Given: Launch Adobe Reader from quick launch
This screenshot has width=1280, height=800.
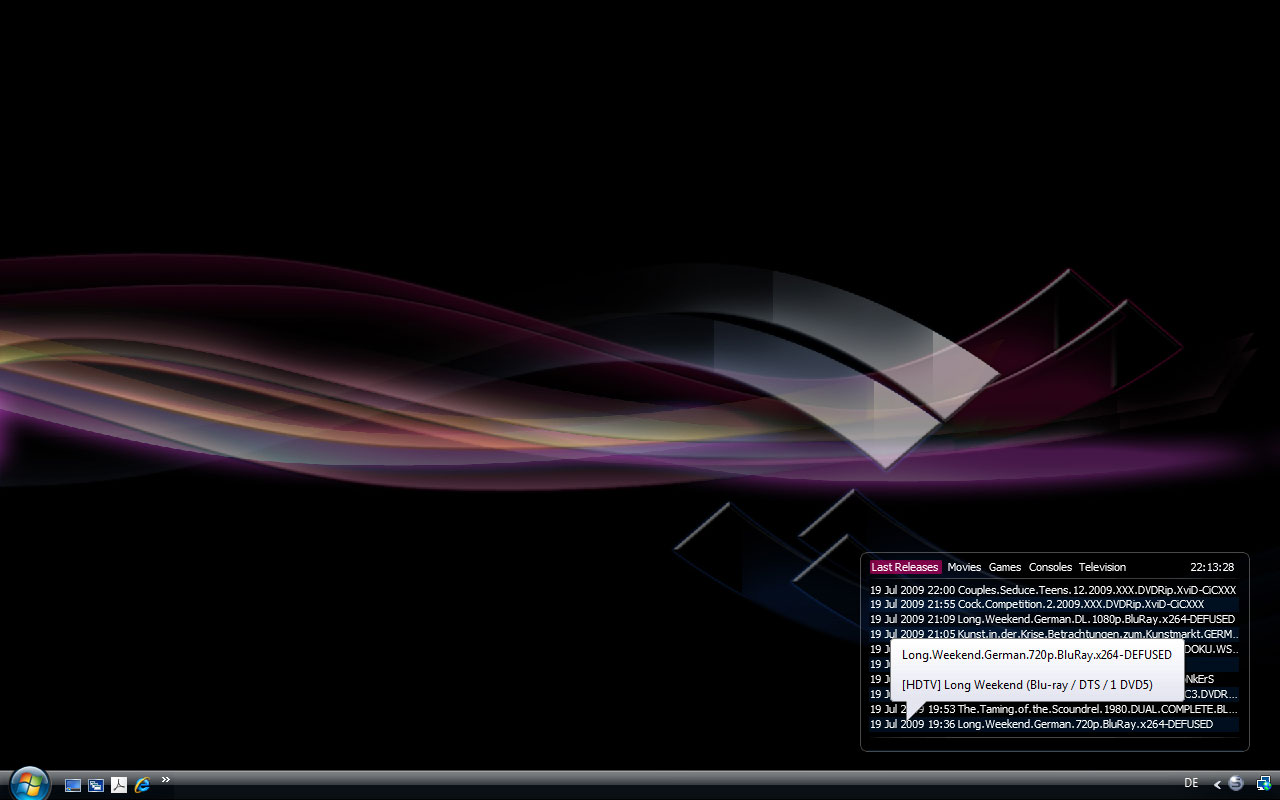Looking at the screenshot, I should (119, 785).
